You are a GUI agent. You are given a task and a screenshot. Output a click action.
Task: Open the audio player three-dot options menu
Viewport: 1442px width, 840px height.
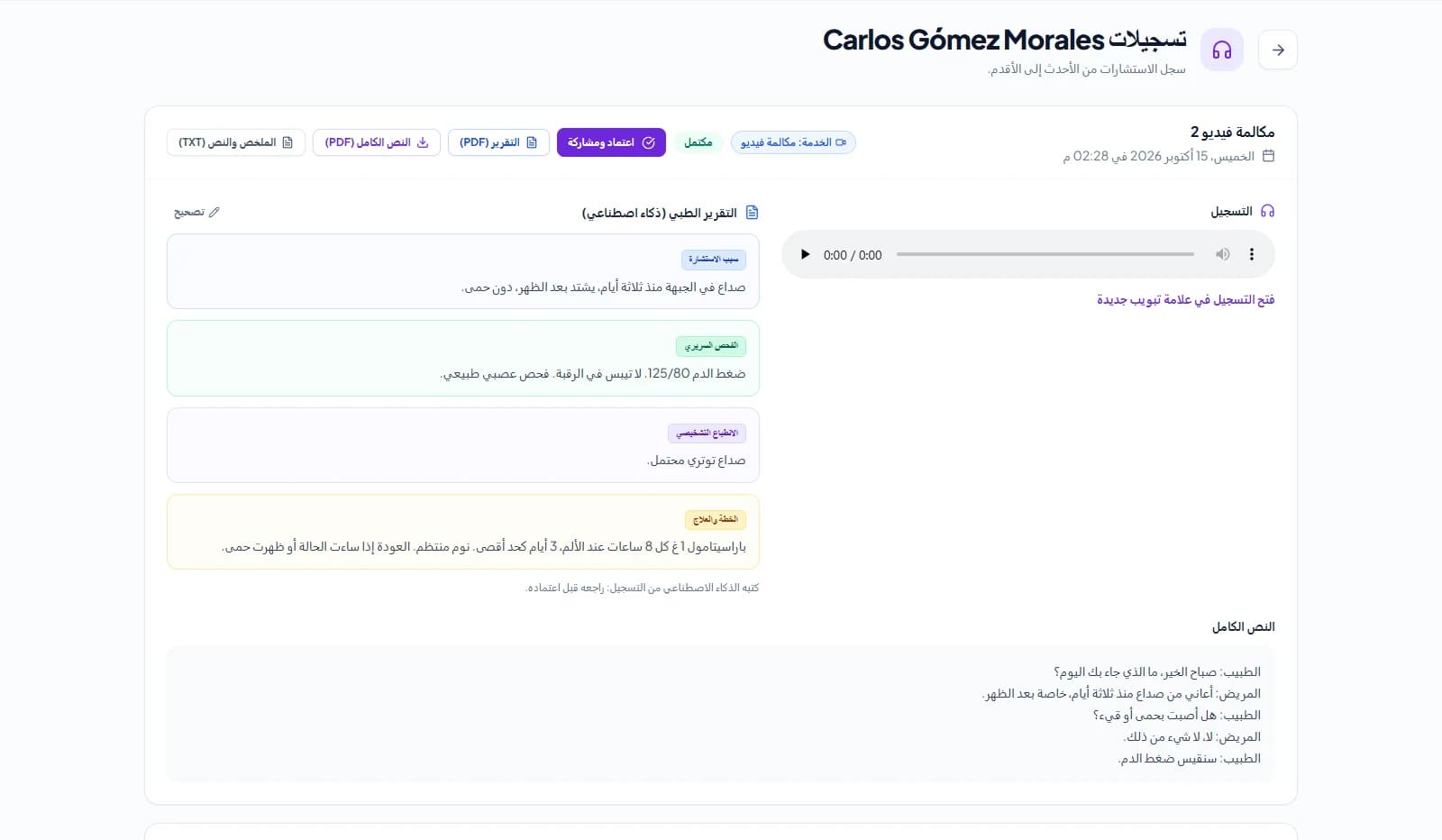pos(1252,255)
